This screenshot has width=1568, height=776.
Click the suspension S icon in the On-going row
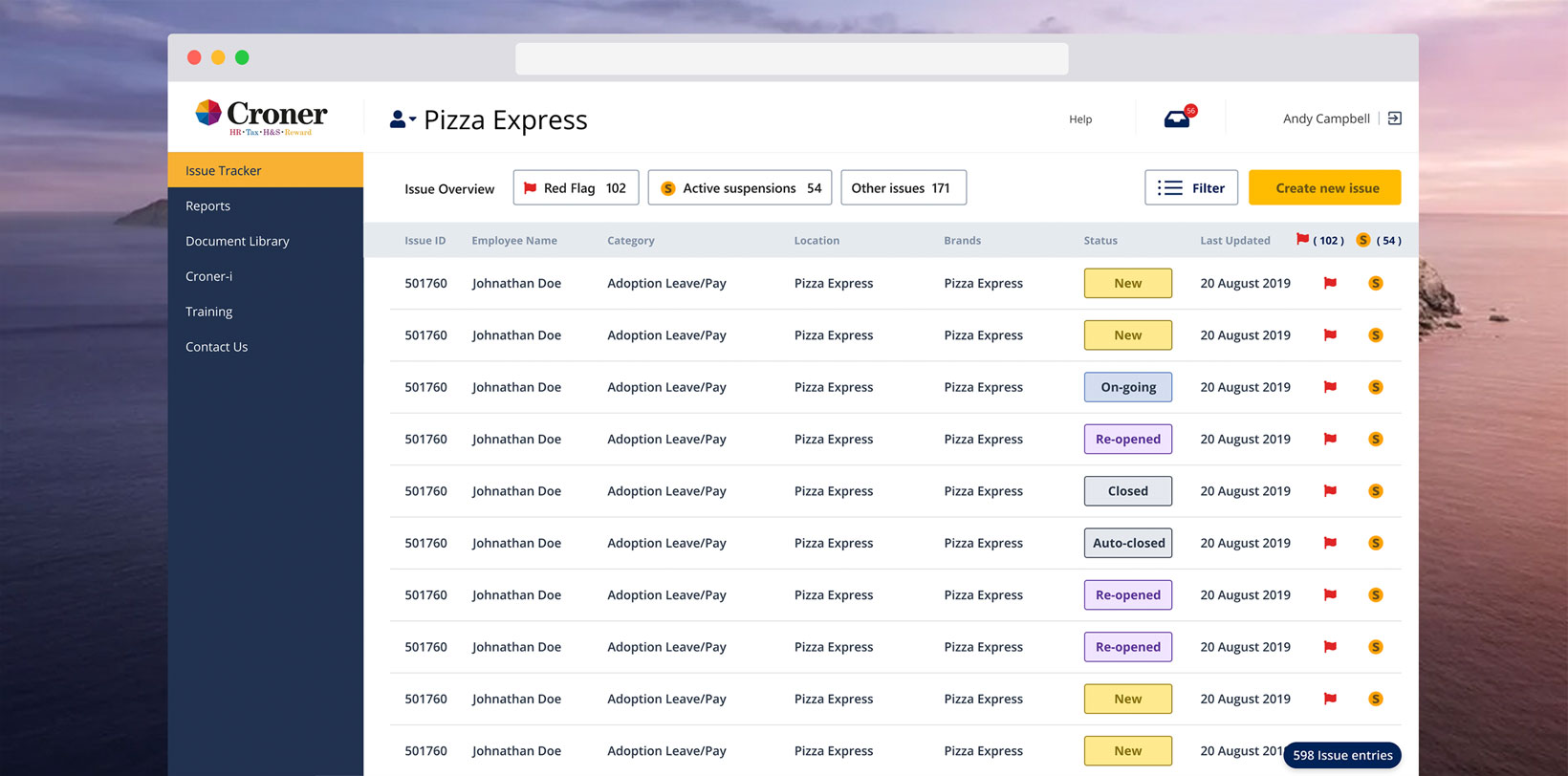(1376, 387)
